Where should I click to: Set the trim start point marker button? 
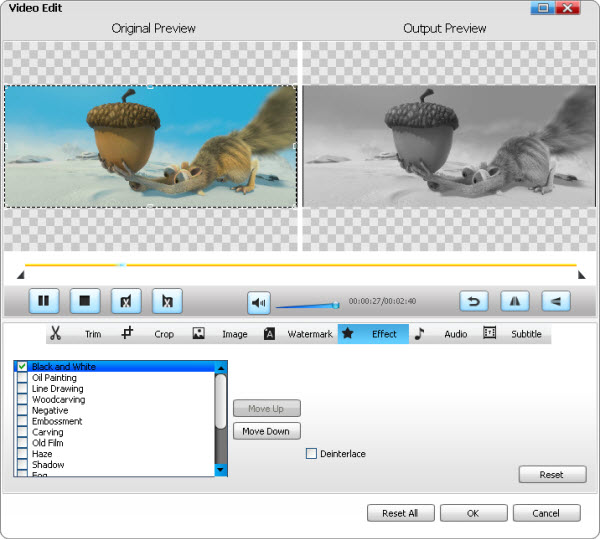pyautogui.click(x=126, y=301)
